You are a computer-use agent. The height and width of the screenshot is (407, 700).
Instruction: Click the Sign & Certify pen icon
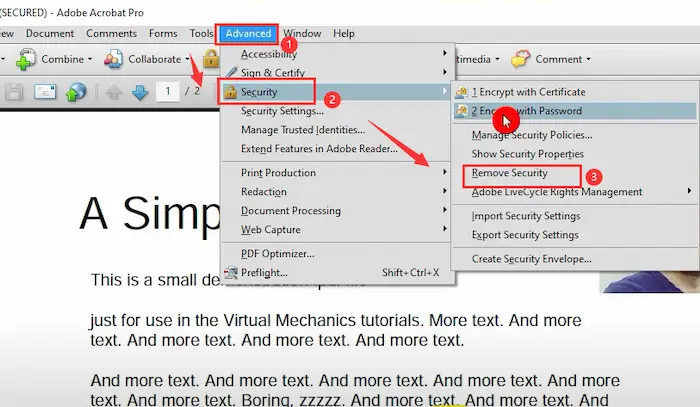click(231, 72)
